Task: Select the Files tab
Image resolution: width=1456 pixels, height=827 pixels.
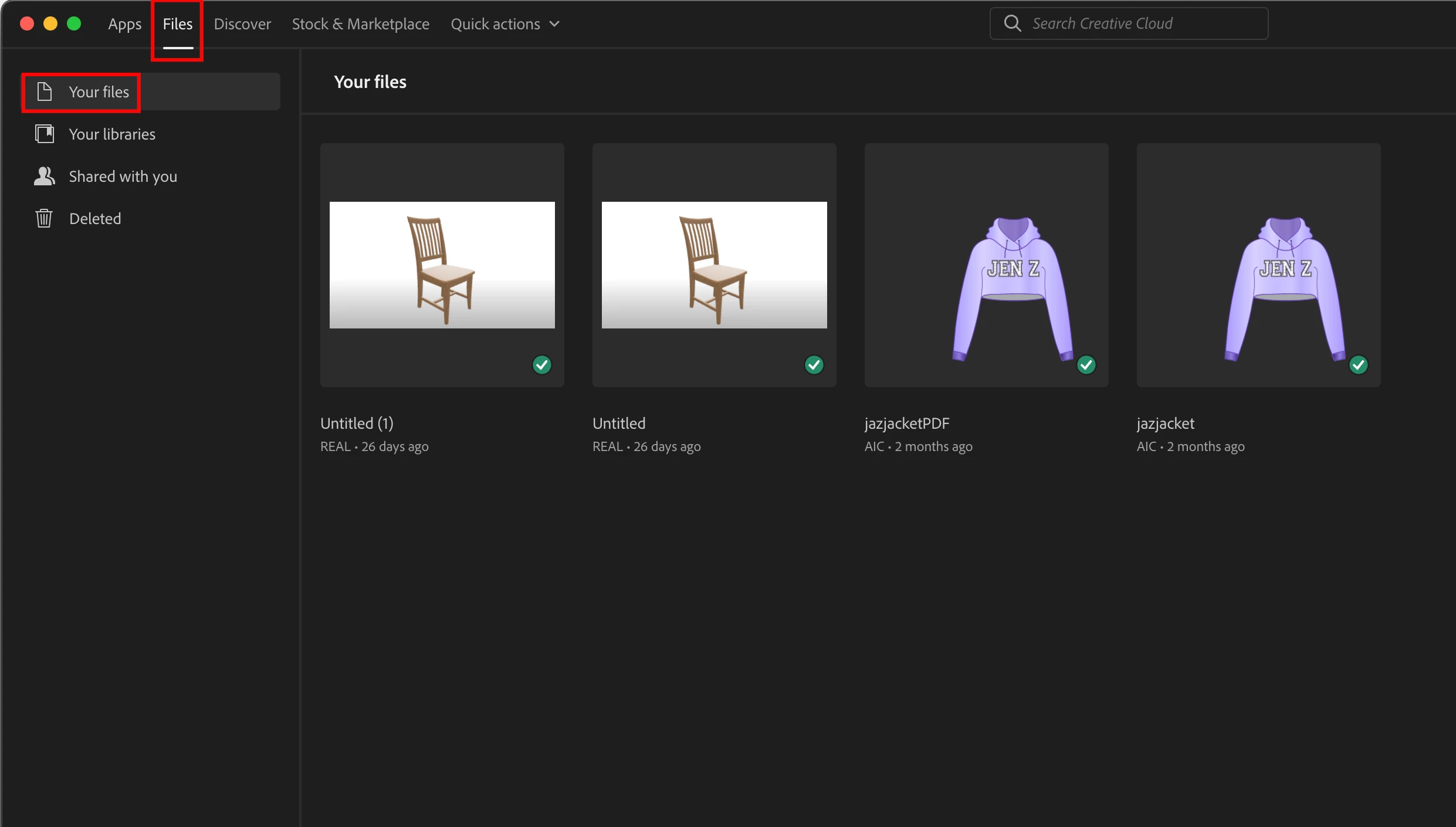Action: (x=177, y=24)
